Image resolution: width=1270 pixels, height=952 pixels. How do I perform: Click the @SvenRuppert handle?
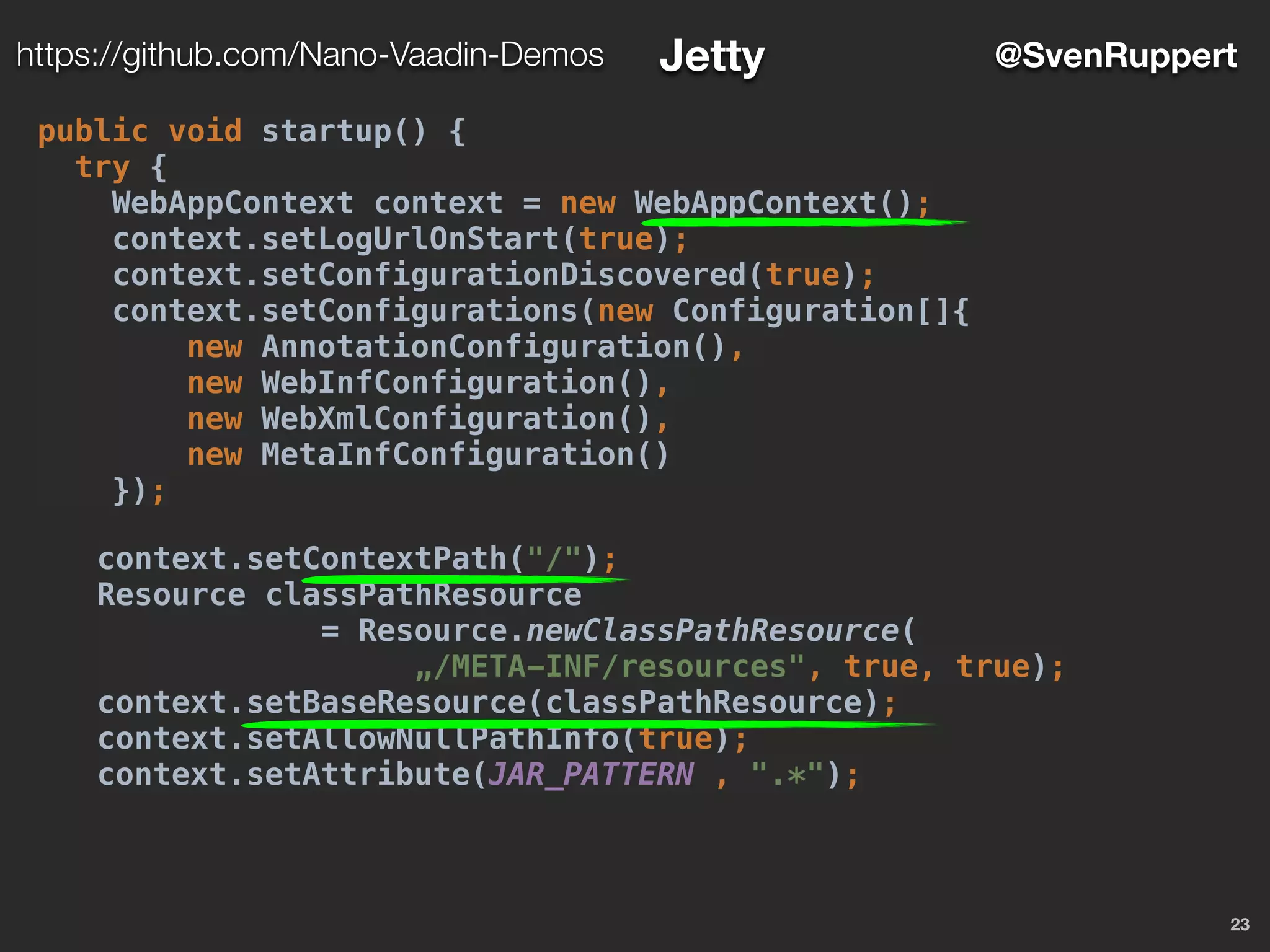[x=1115, y=56]
